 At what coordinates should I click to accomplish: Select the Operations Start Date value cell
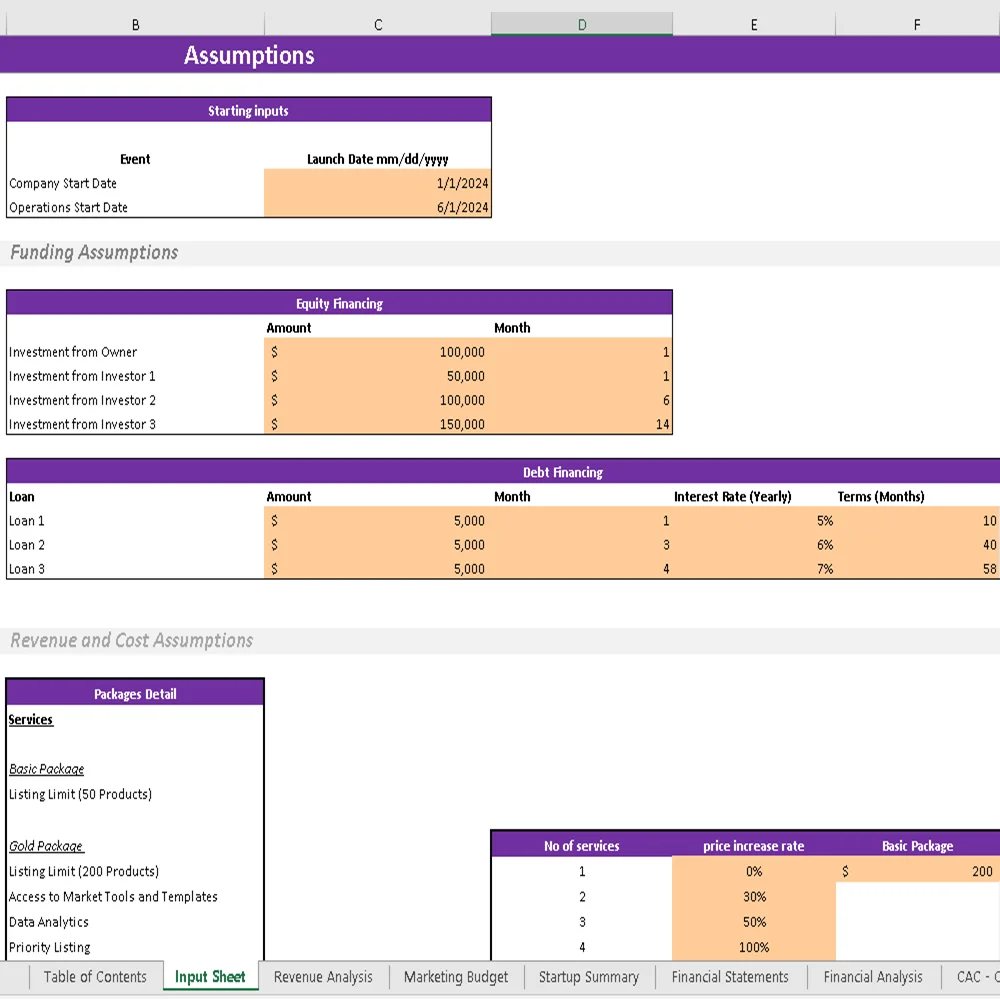[x=377, y=207]
